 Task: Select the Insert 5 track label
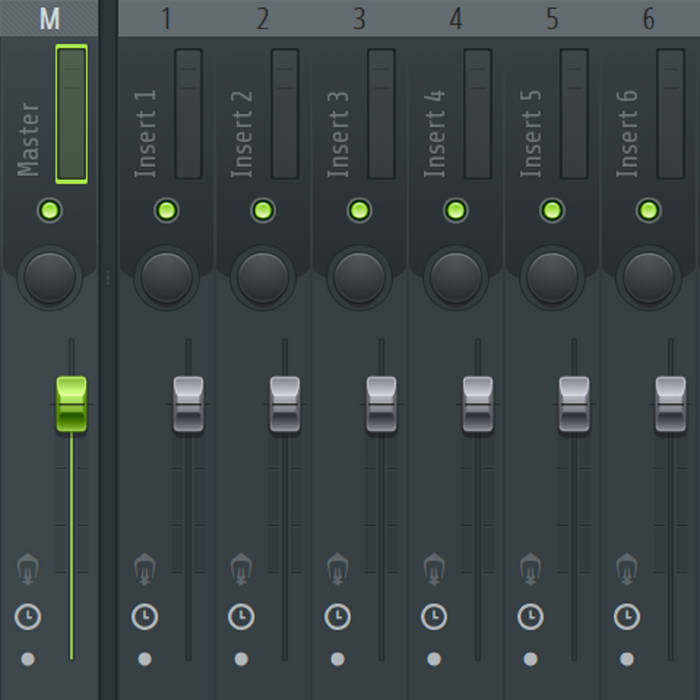(531, 134)
